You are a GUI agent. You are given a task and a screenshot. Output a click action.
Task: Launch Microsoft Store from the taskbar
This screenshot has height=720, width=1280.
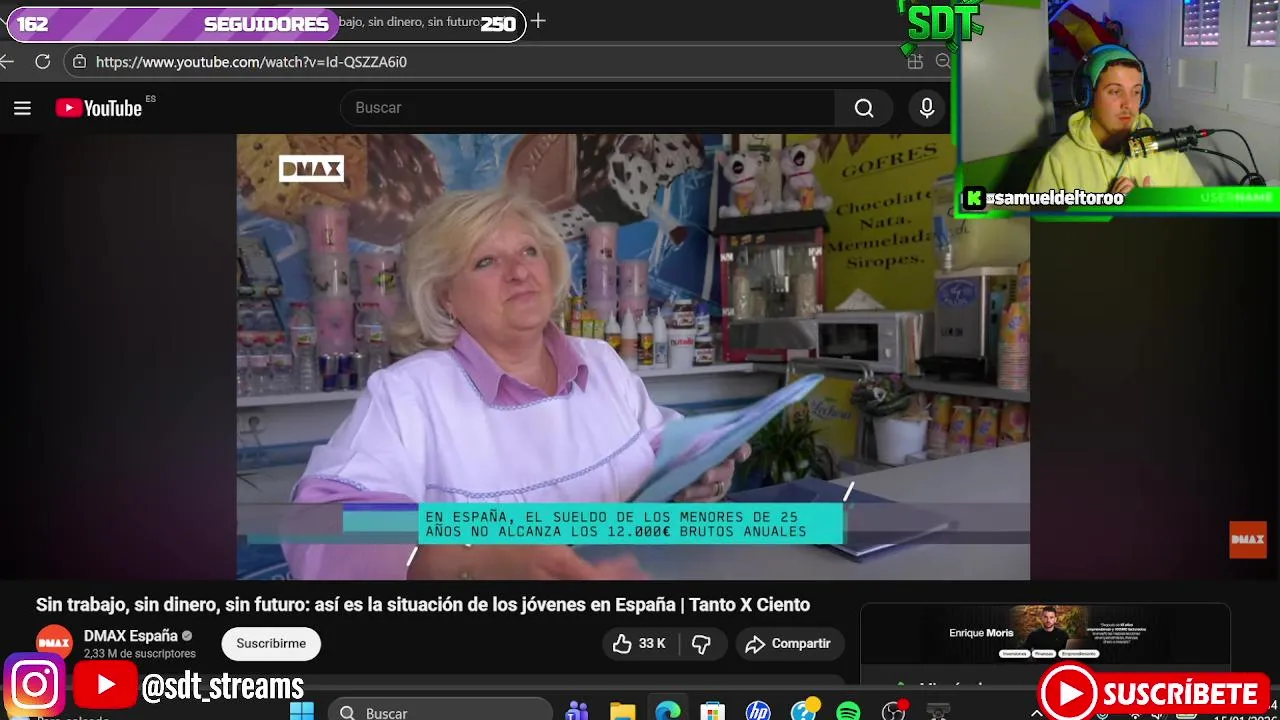(712, 712)
